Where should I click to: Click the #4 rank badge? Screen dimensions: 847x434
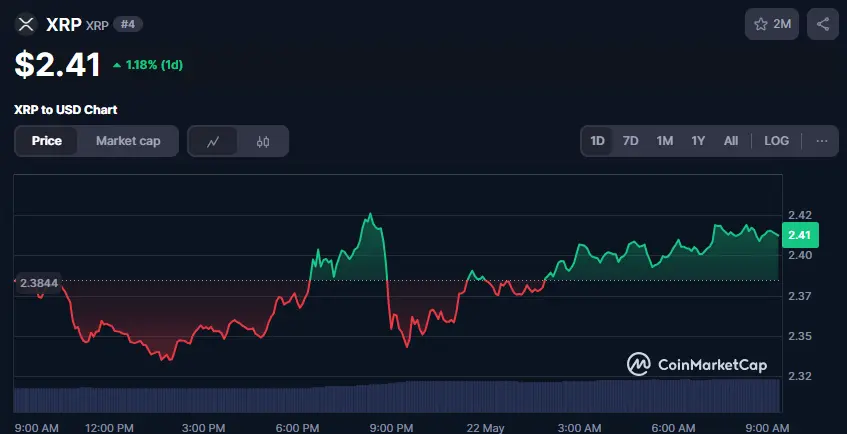click(x=128, y=24)
